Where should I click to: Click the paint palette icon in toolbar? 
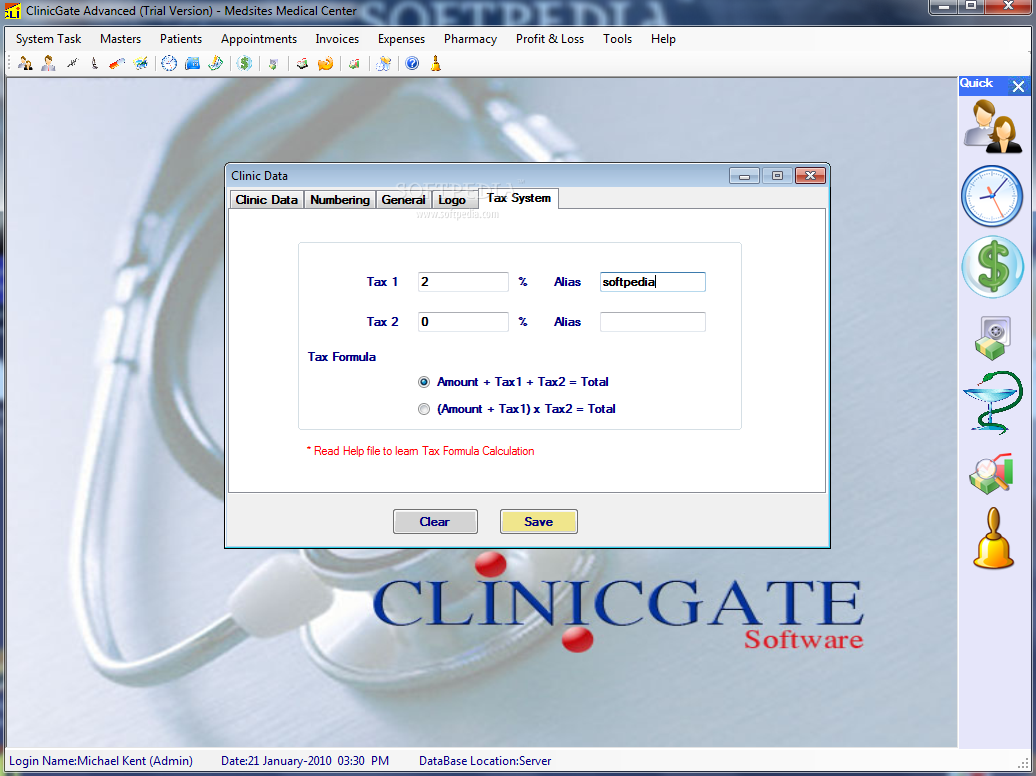click(141, 63)
